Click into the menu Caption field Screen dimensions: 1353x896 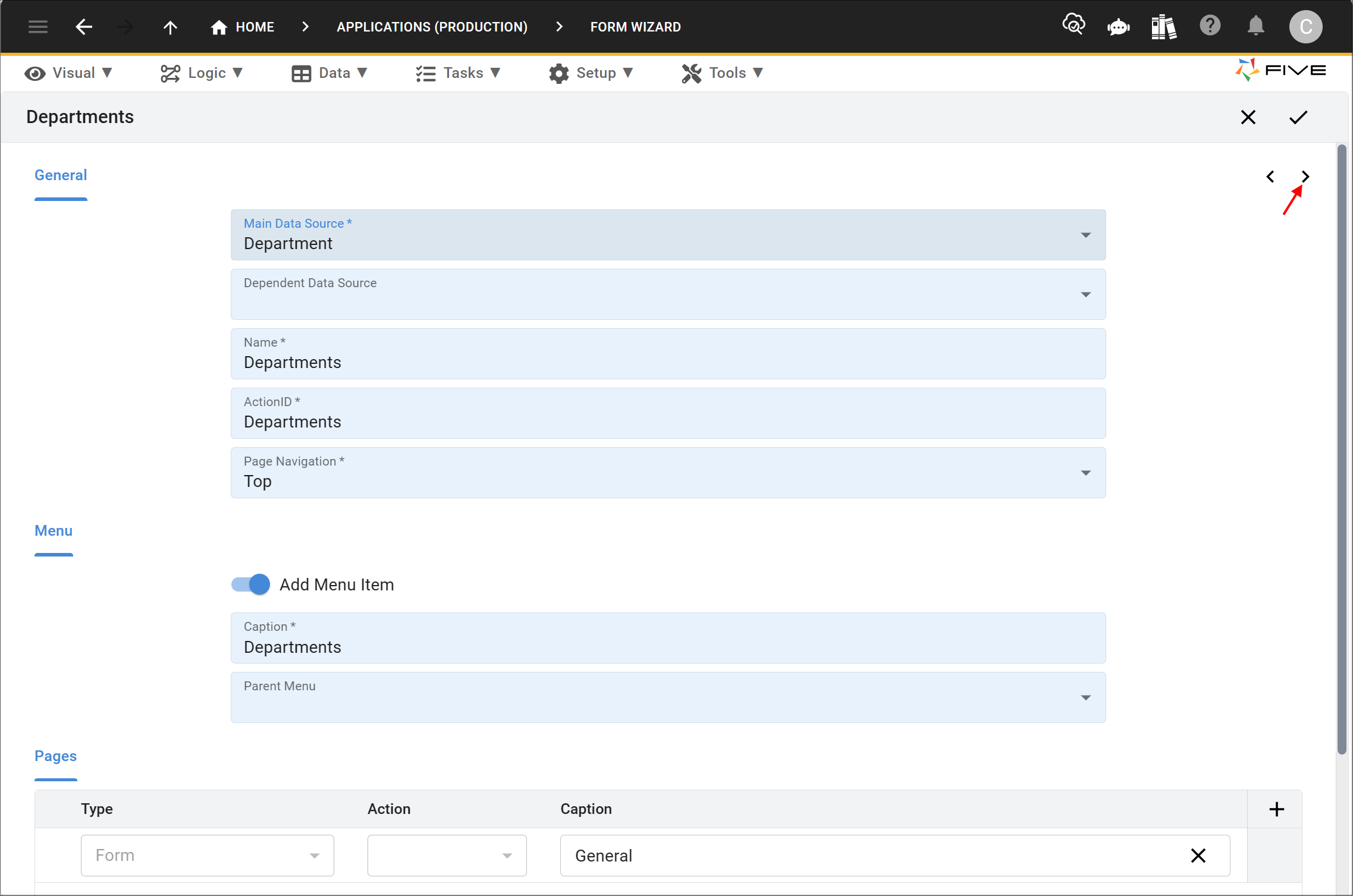coord(668,638)
